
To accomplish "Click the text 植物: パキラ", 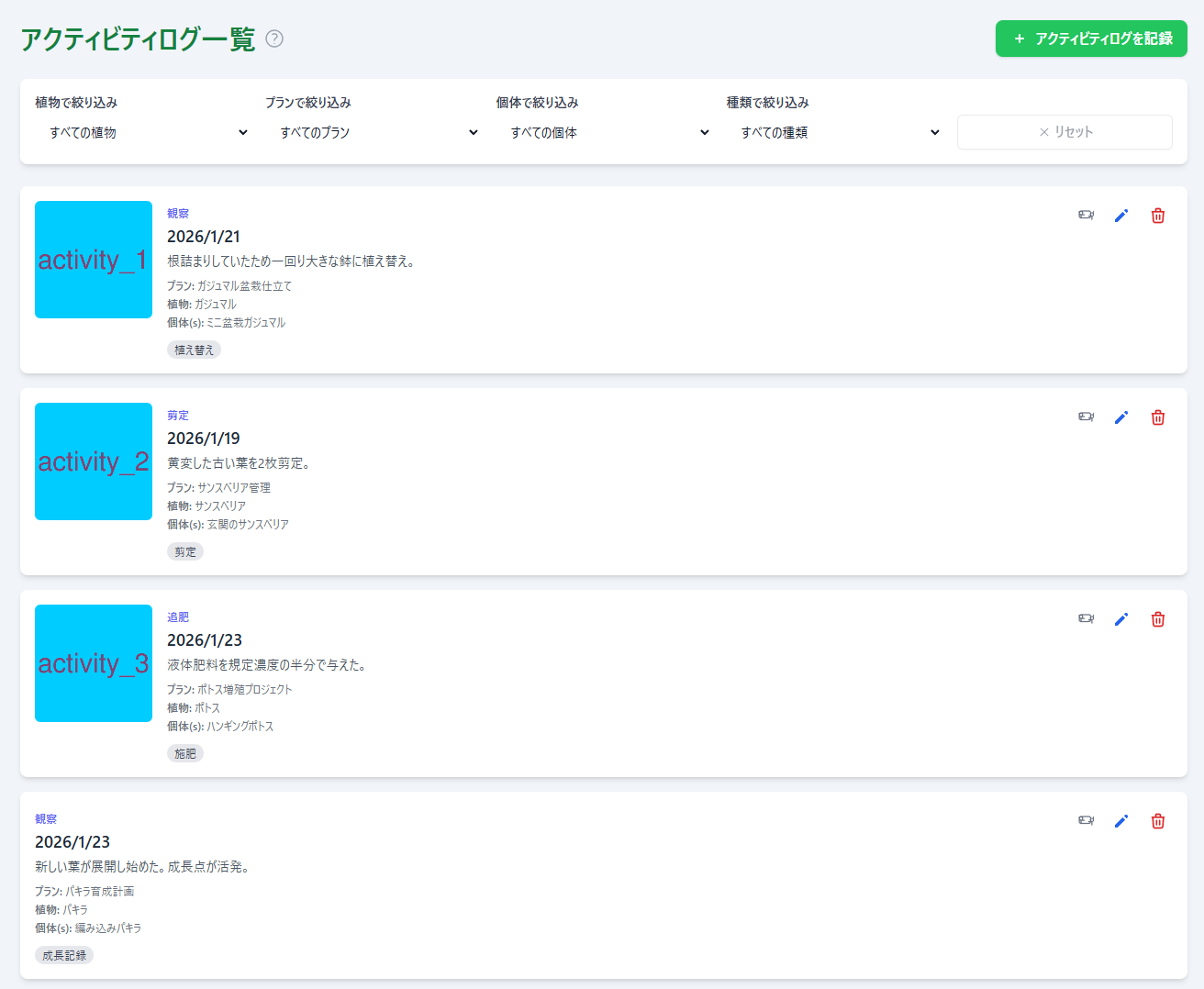I will tap(61, 910).
